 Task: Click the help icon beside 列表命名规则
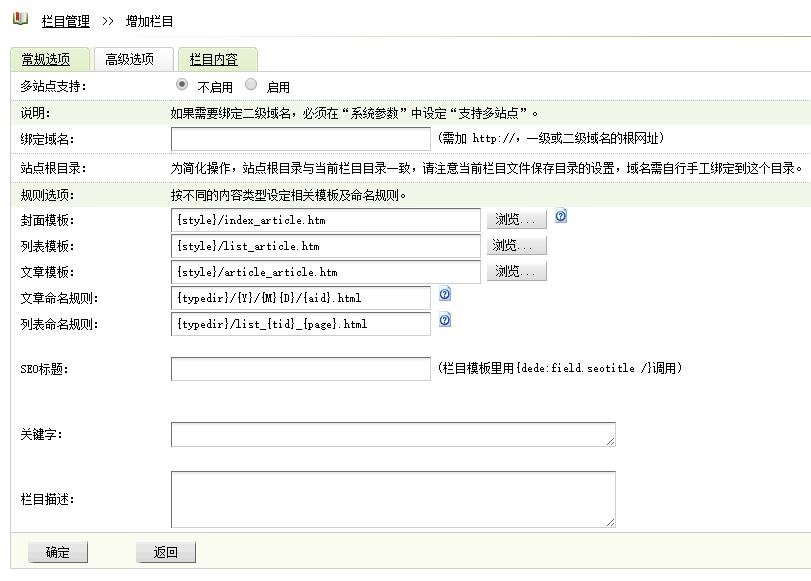pos(443,320)
